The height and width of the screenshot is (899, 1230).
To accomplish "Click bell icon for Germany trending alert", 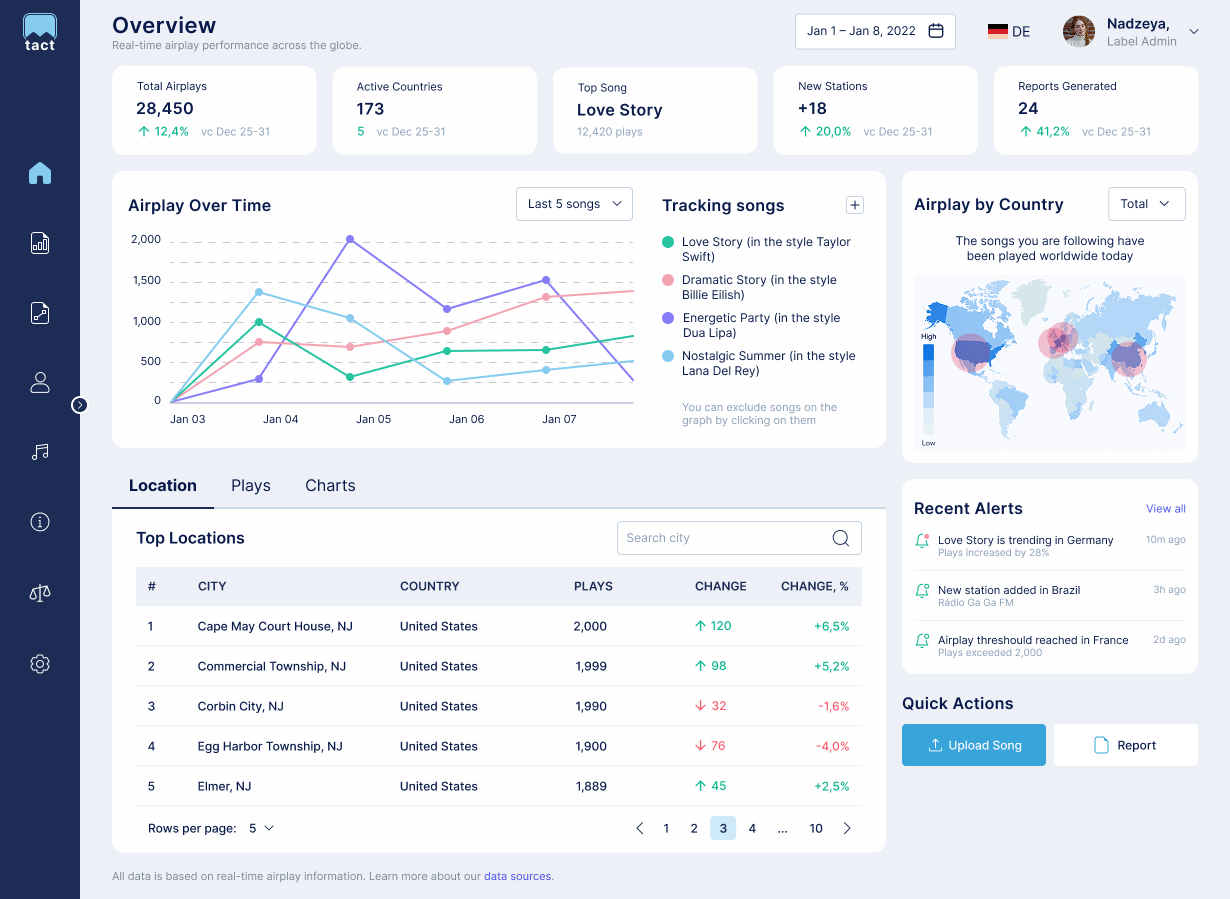I will click(922, 541).
